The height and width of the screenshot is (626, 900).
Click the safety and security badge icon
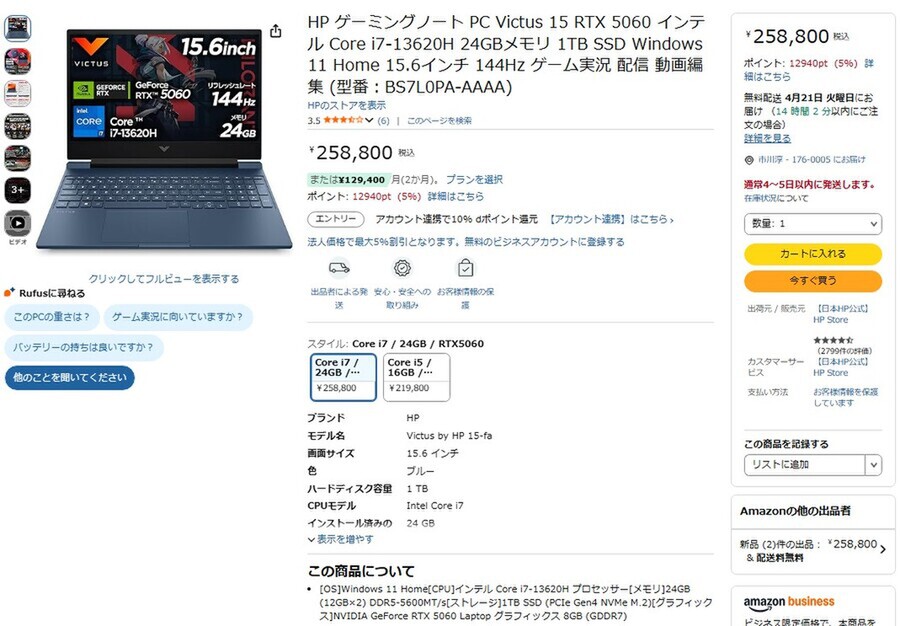pyautogui.click(x=402, y=268)
